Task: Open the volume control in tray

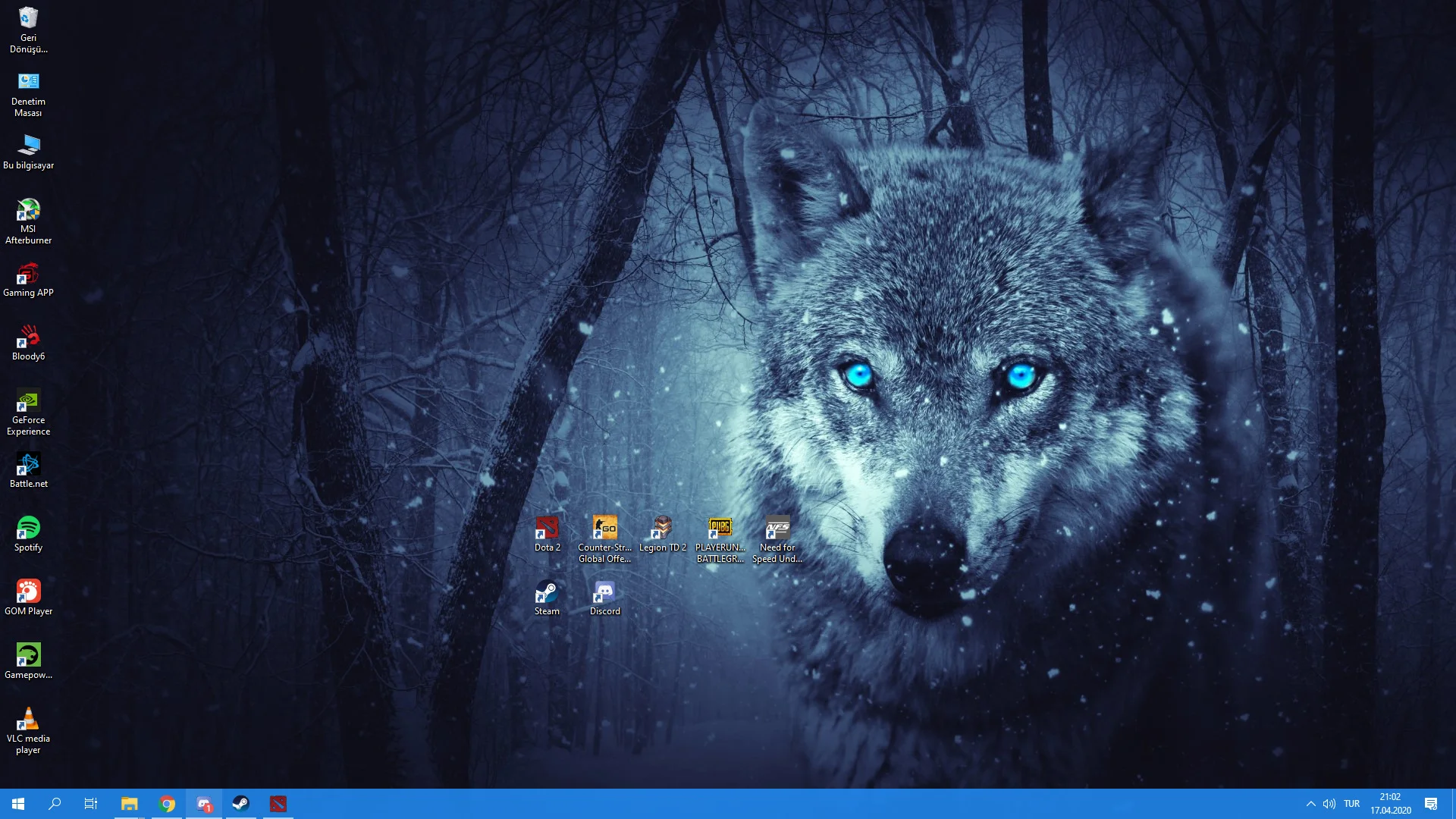Action: pyautogui.click(x=1329, y=804)
